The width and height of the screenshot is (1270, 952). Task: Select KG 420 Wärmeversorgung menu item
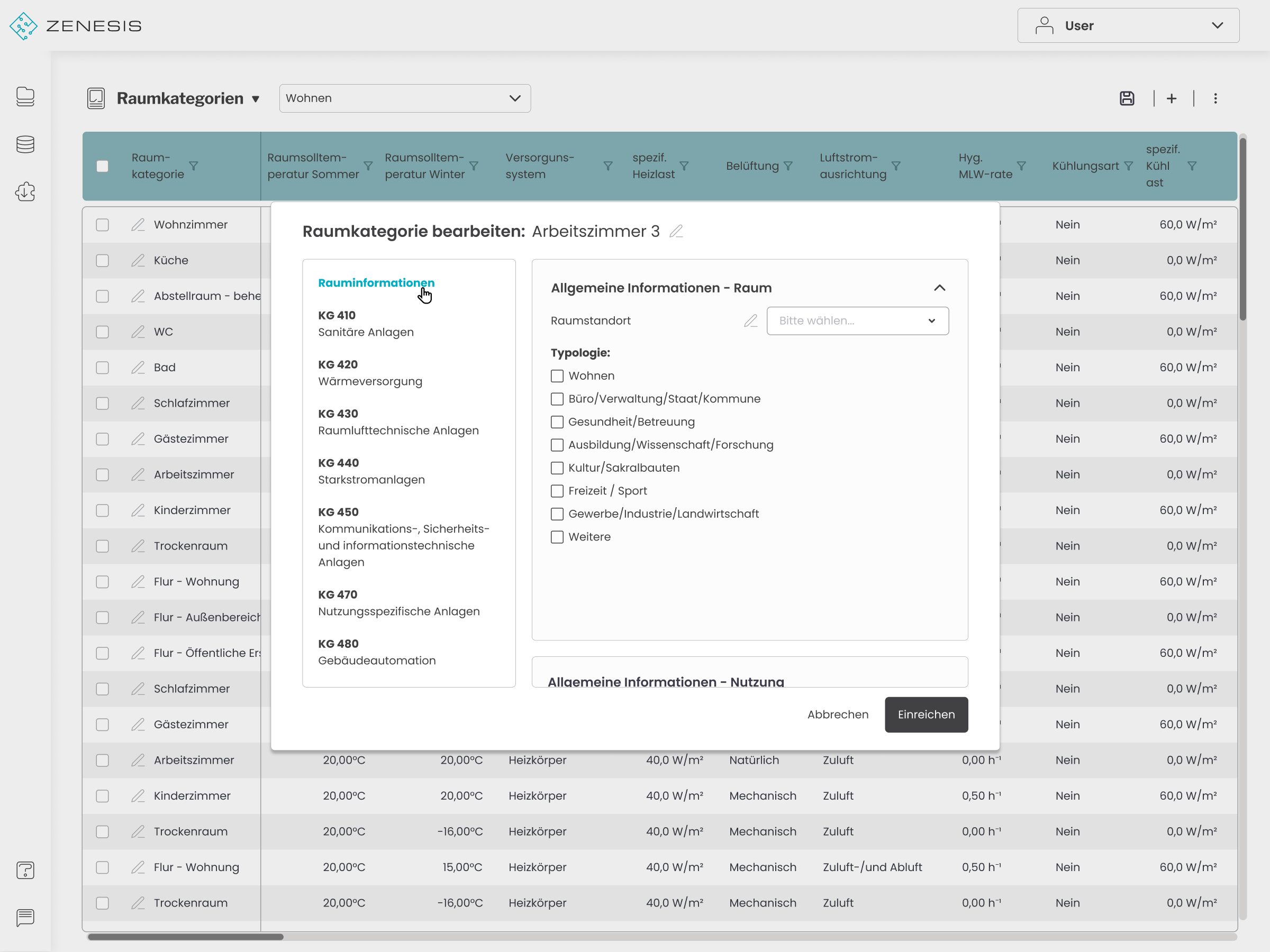coord(370,373)
